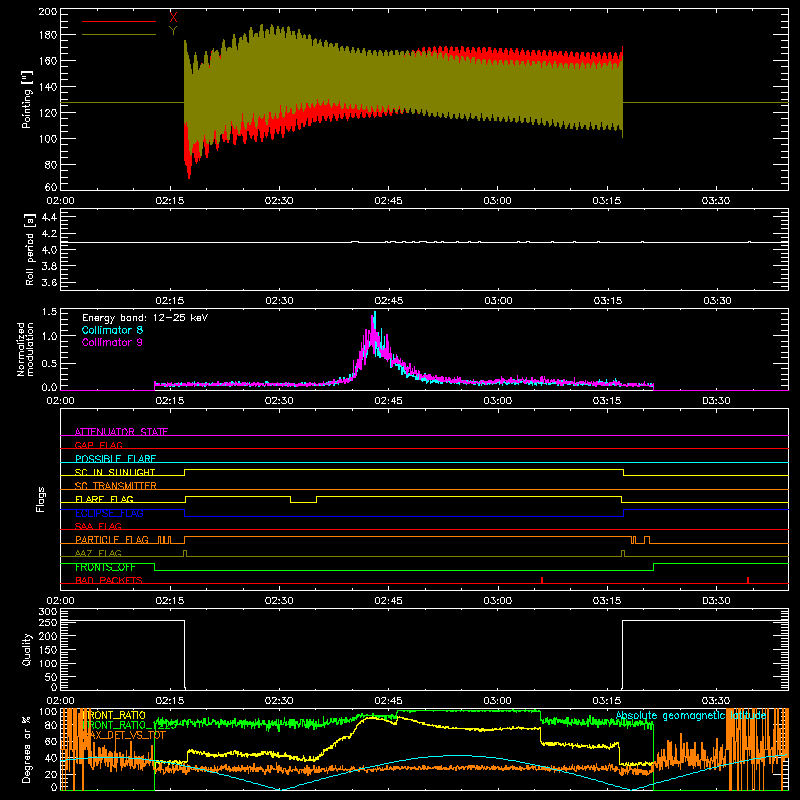Click the Flags axis title
This screenshot has height=800, width=800.
point(40,499)
